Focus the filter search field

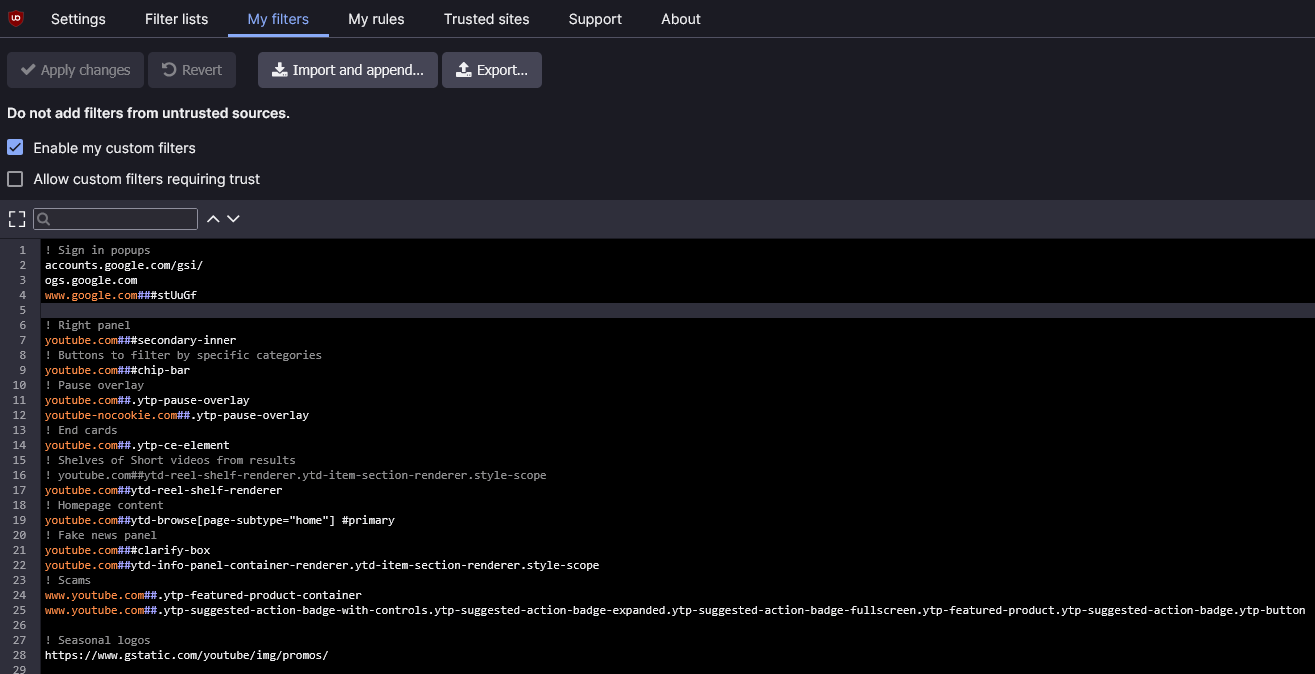pyautogui.click(x=116, y=219)
